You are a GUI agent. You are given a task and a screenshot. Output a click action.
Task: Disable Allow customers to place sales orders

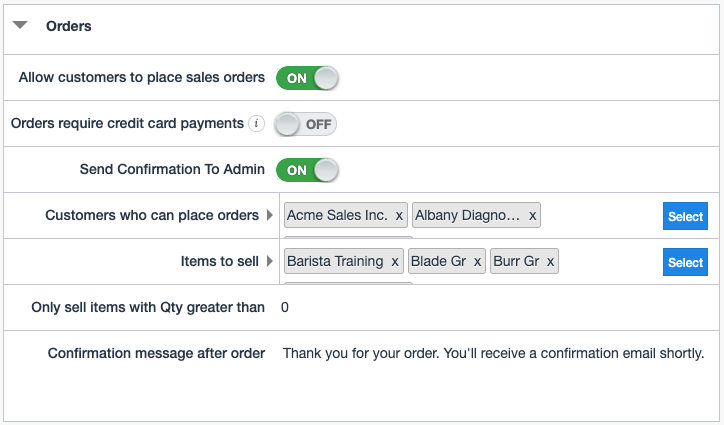point(307,78)
